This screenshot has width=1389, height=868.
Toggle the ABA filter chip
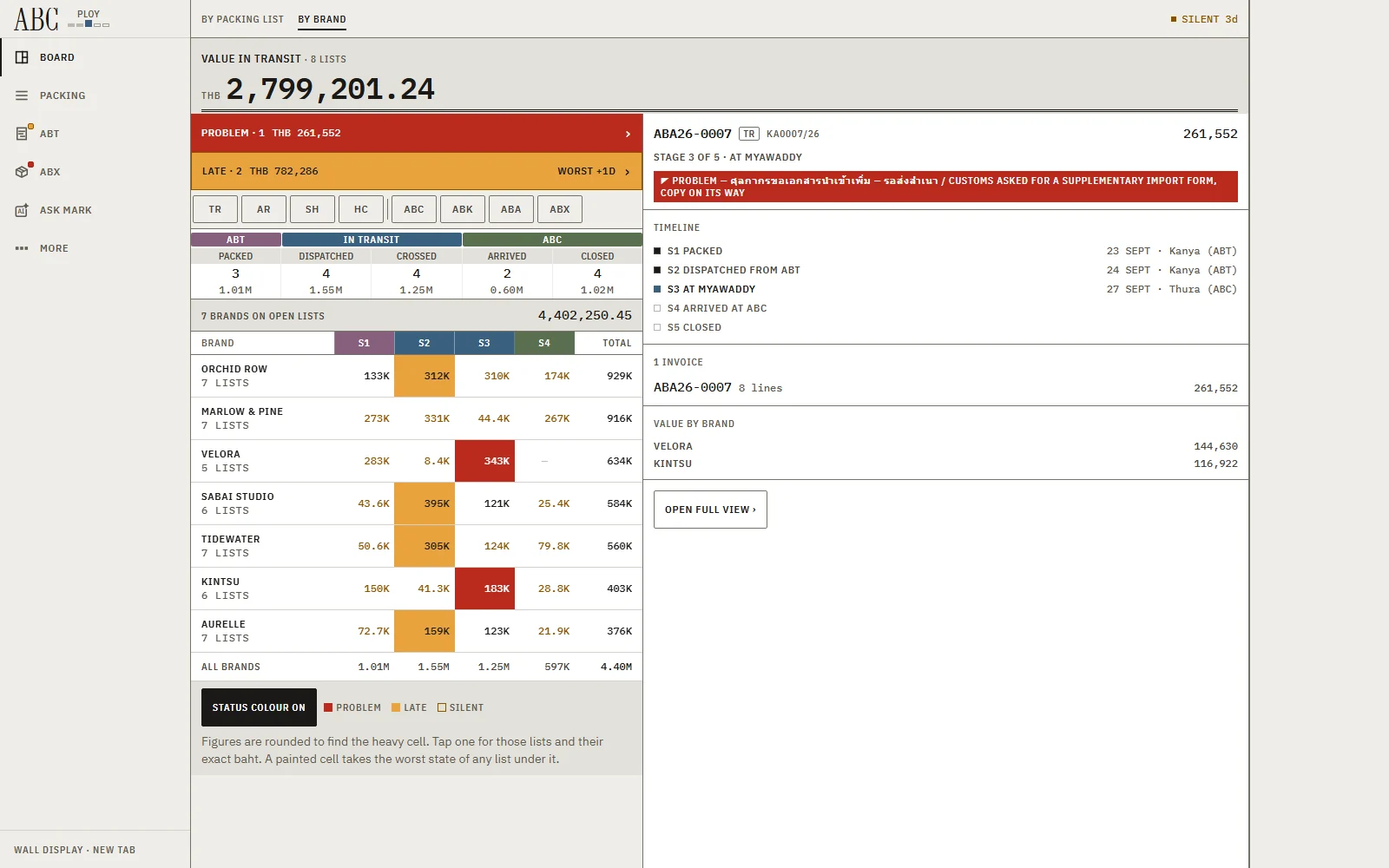click(x=511, y=209)
